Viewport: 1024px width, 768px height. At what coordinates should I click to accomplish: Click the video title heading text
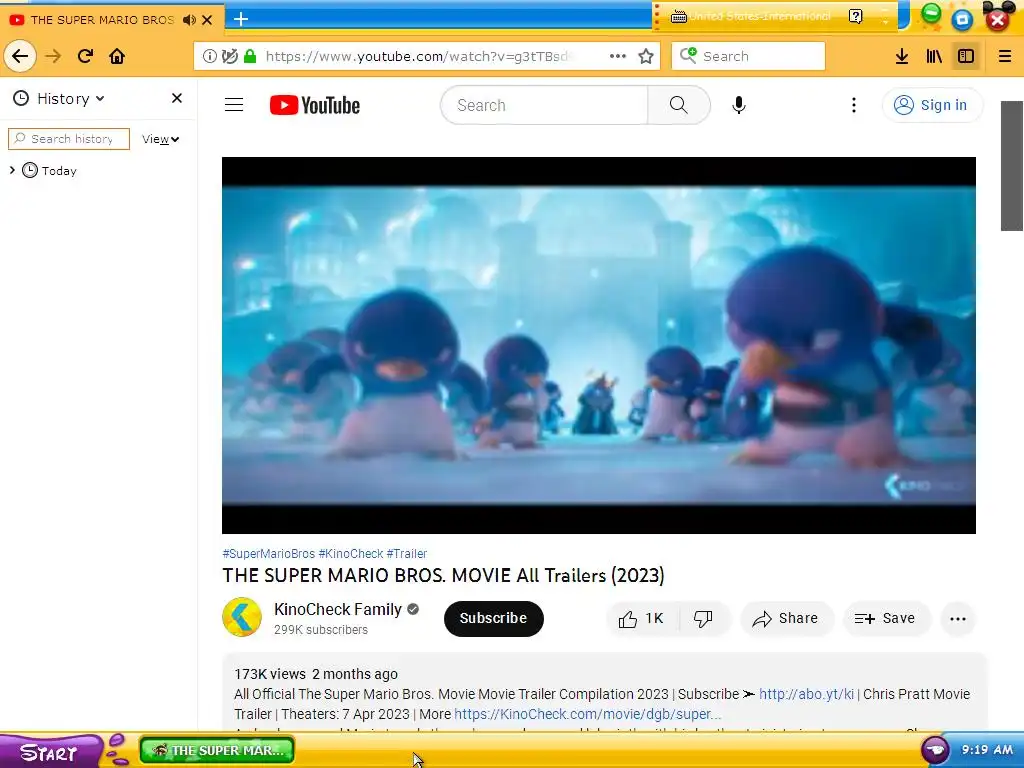click(x=443, y=575)
